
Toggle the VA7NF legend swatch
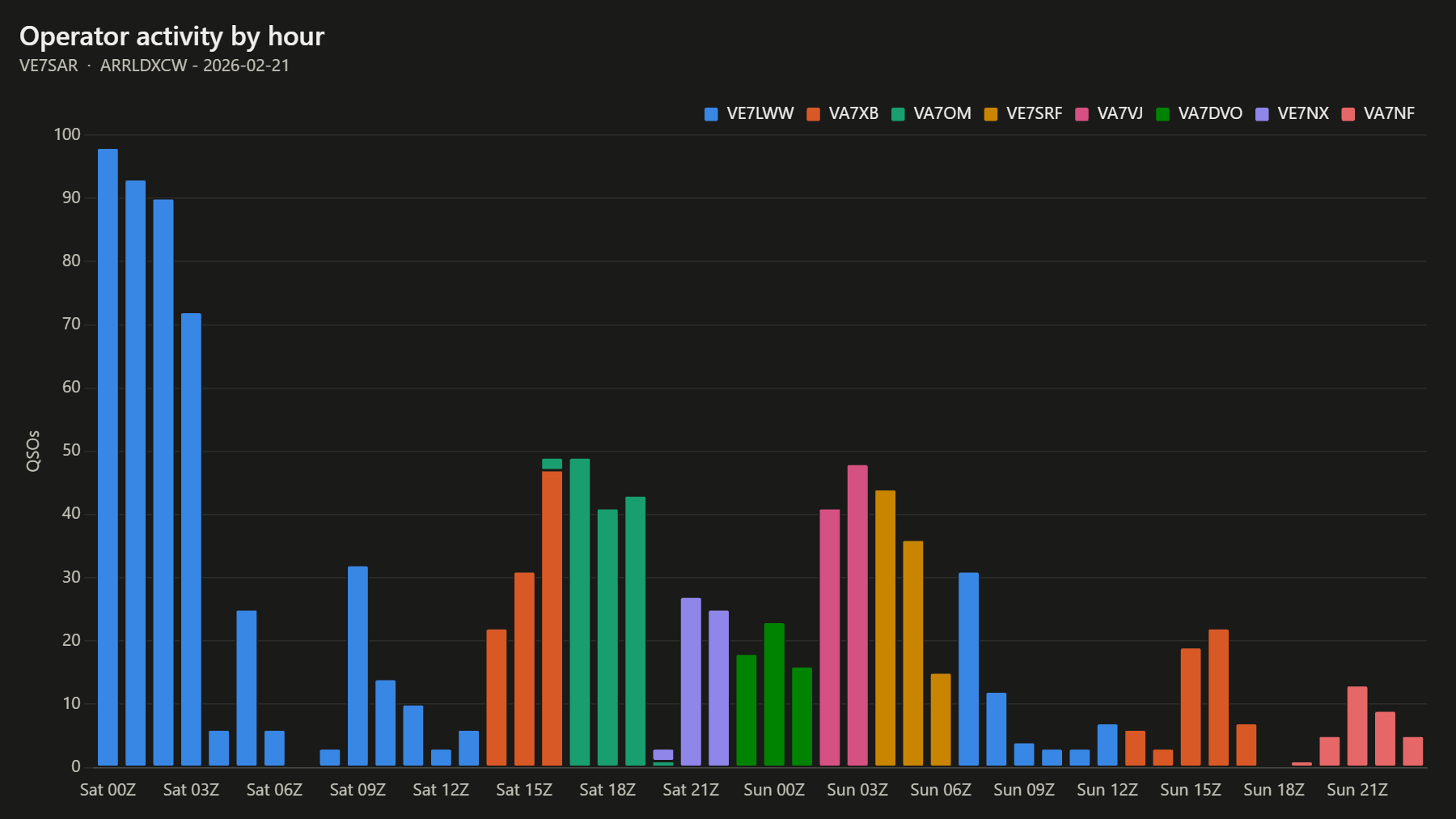click(1348, 114)
